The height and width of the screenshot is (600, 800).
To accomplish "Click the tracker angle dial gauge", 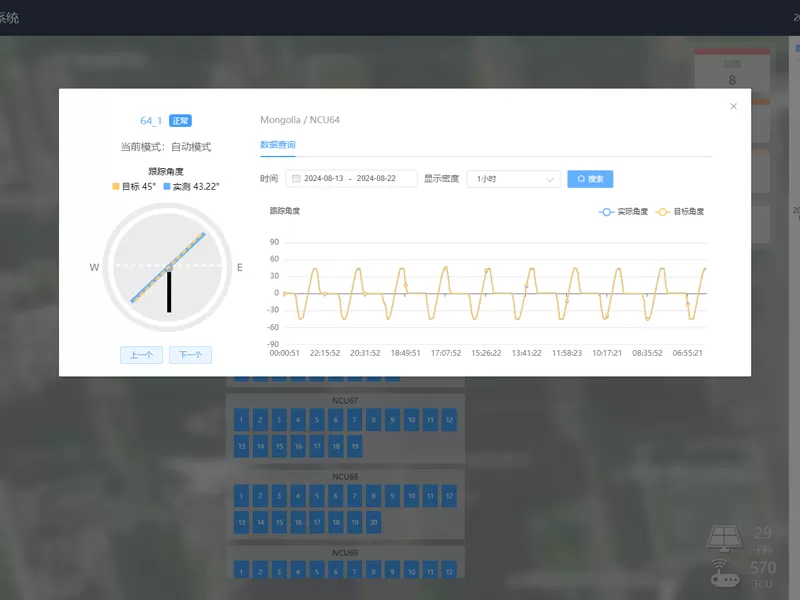I will click(x=168, y=267).
